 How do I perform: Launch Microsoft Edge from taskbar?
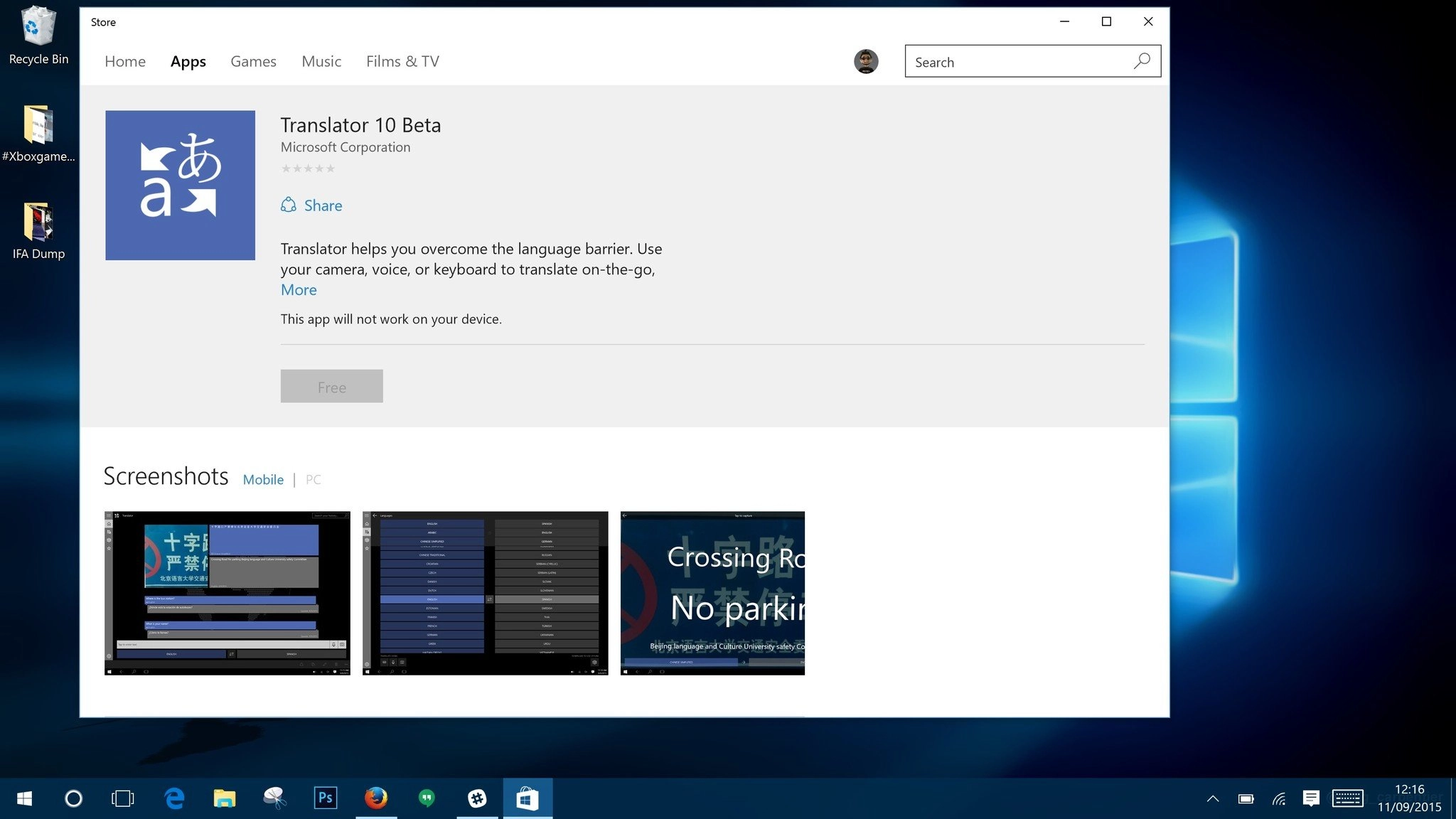(174, 798)
